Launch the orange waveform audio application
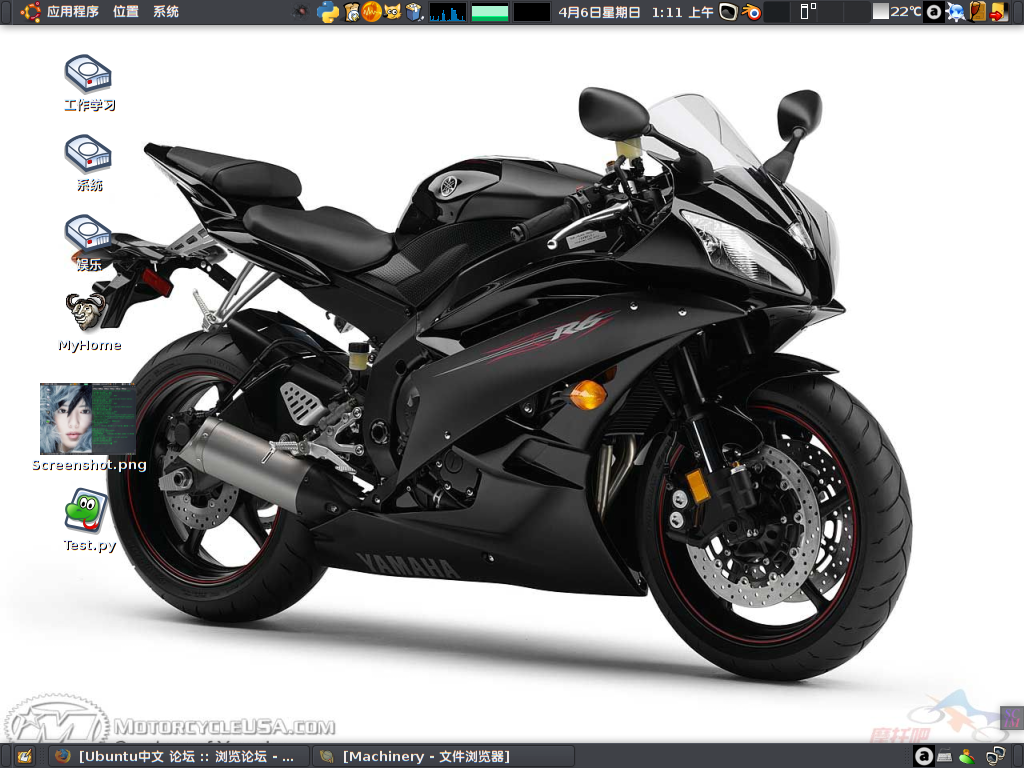 (x=372, y=12)
